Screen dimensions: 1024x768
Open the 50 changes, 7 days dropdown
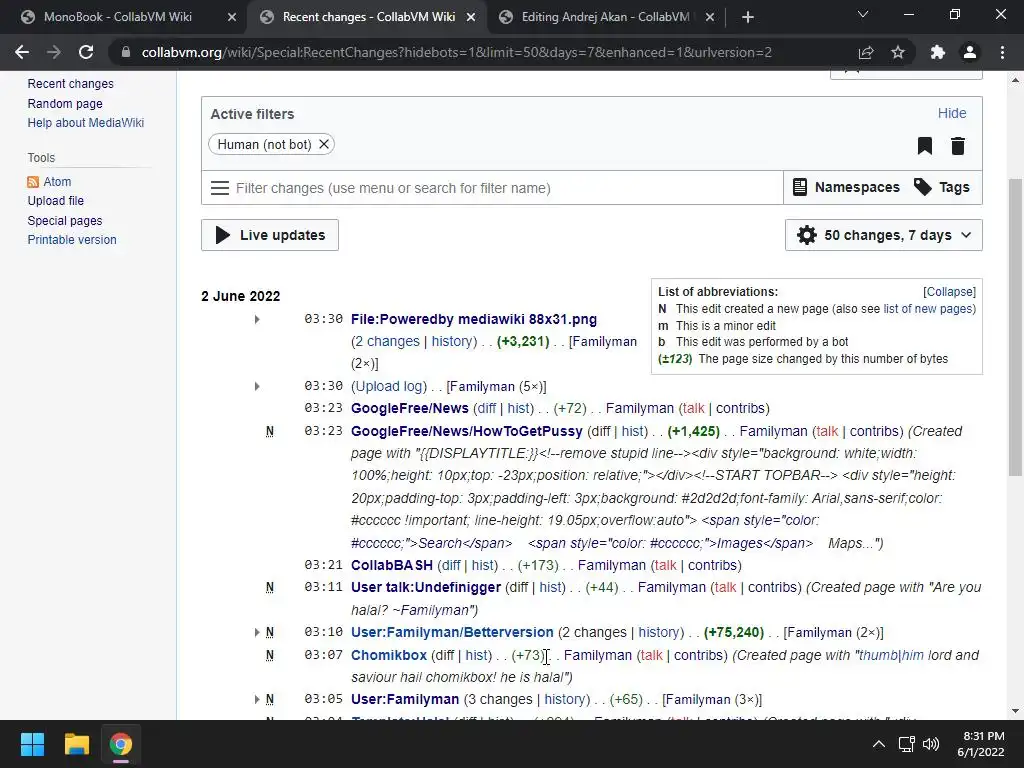884,235
